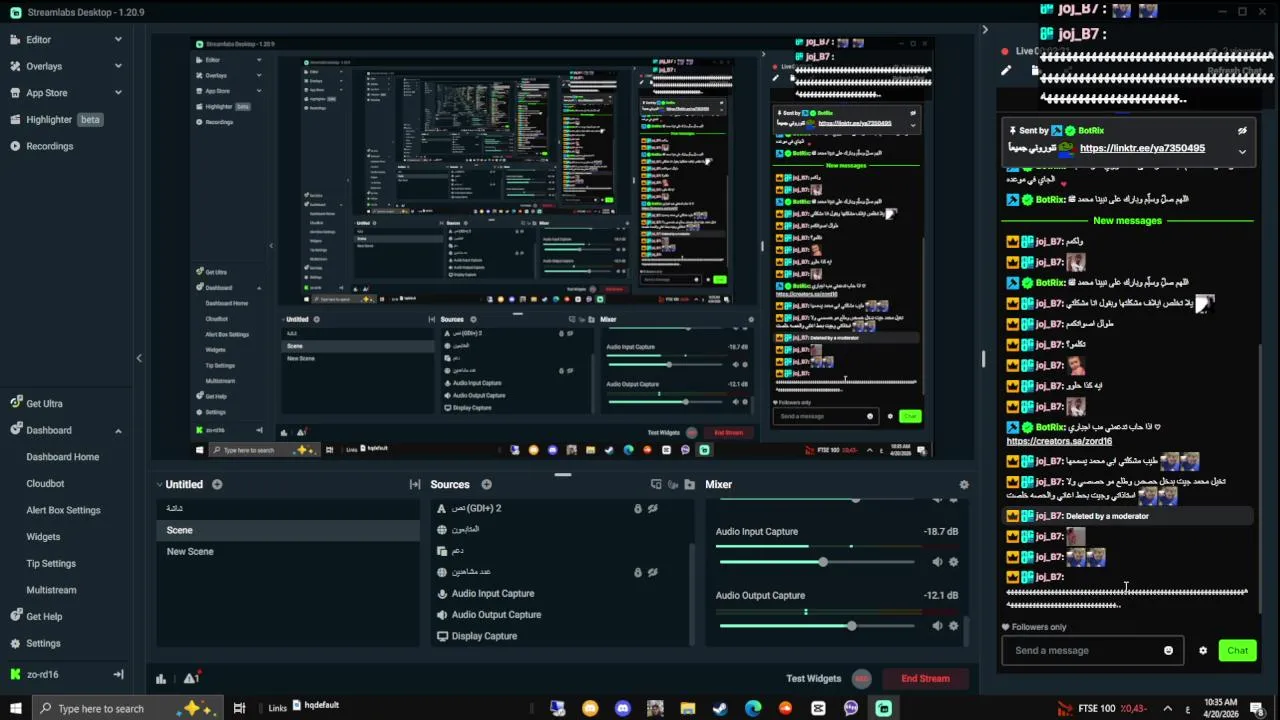The height and width of the screenshot is (720, 1280).
Task: Open Tip Settings
Action: (x=51, y=563)
